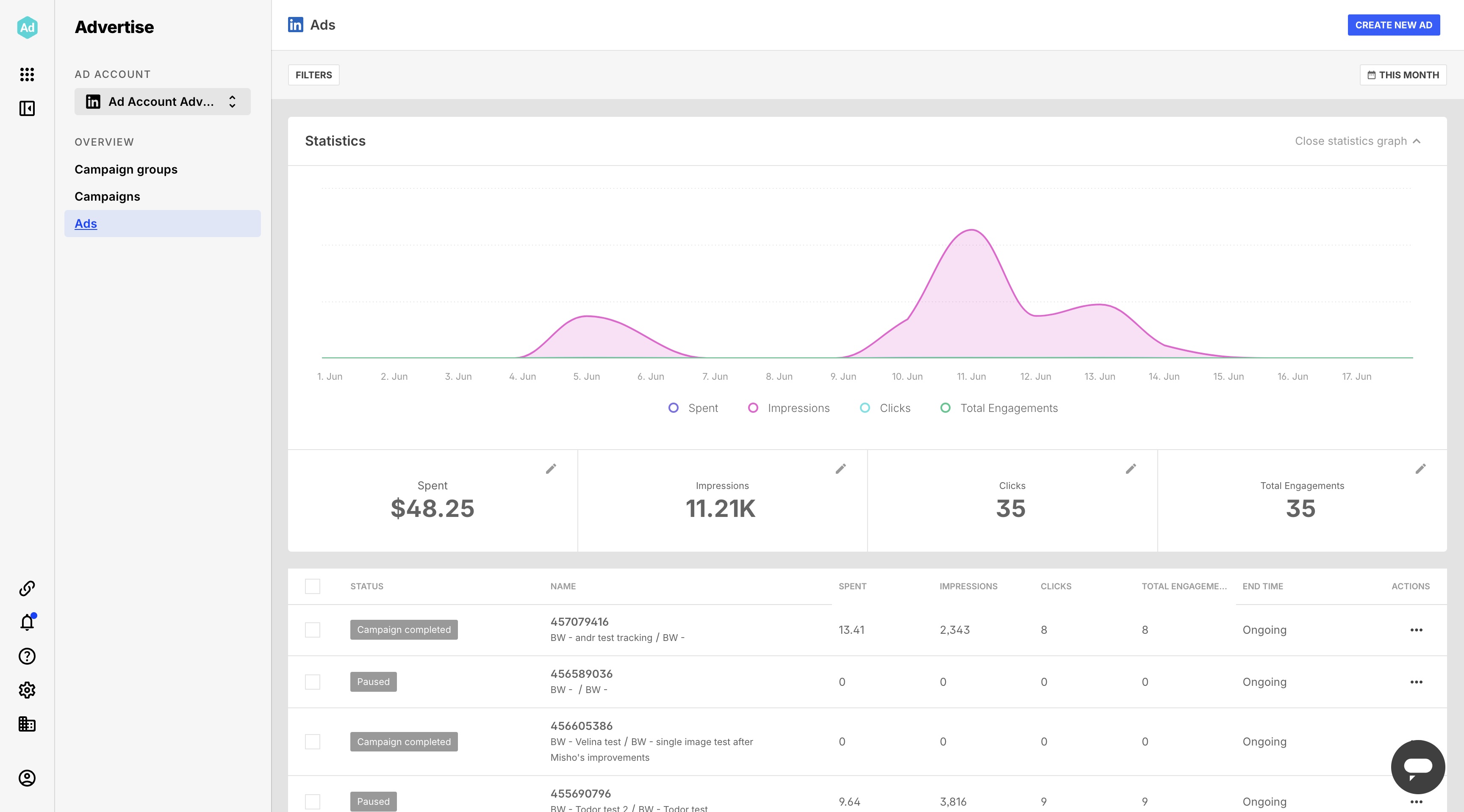
Task: Open the Ad Account selector dropdown
Action: pos(163,102)
